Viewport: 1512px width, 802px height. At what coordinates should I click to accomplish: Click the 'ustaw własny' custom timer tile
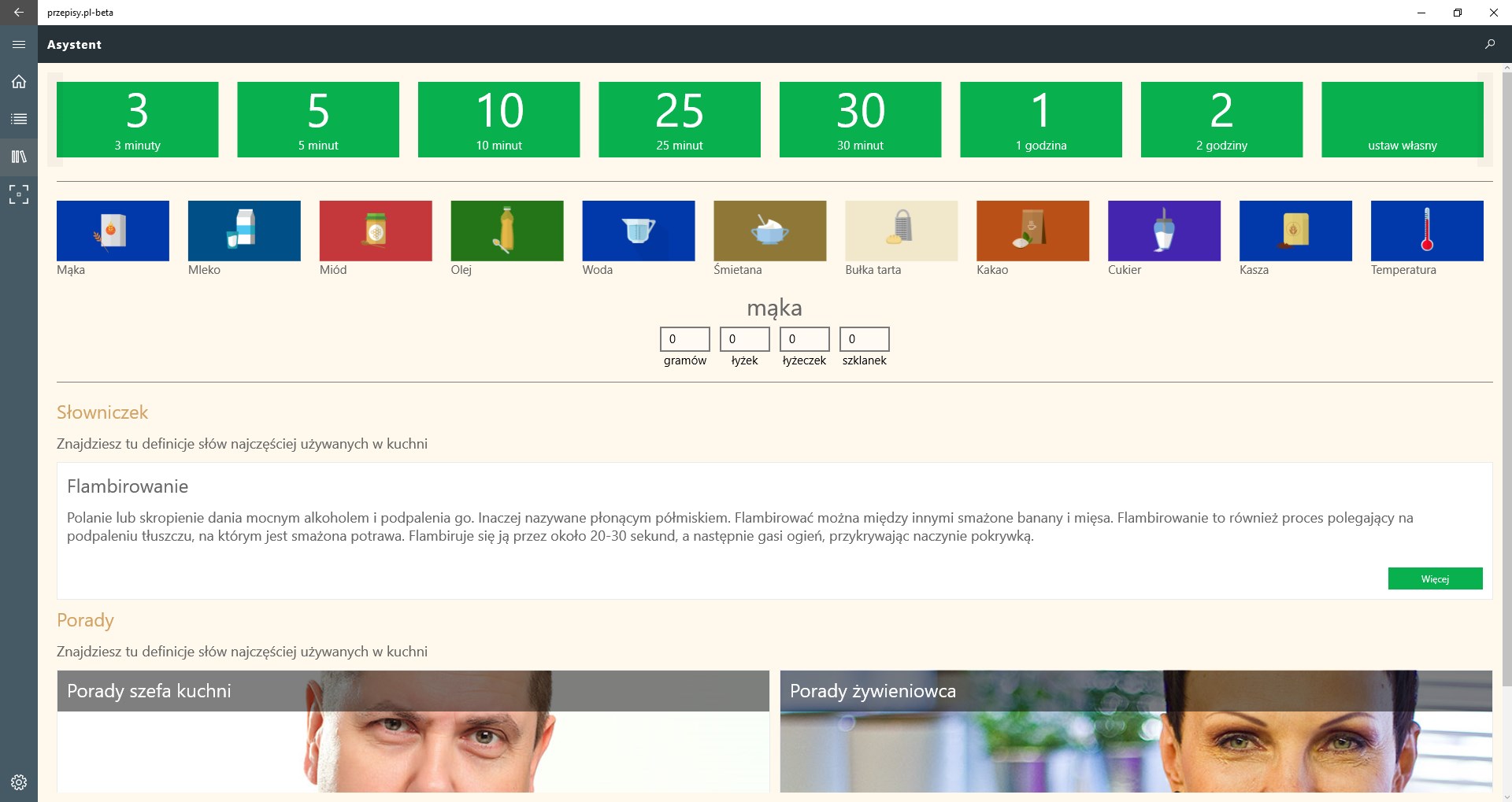click(1403, 120)
